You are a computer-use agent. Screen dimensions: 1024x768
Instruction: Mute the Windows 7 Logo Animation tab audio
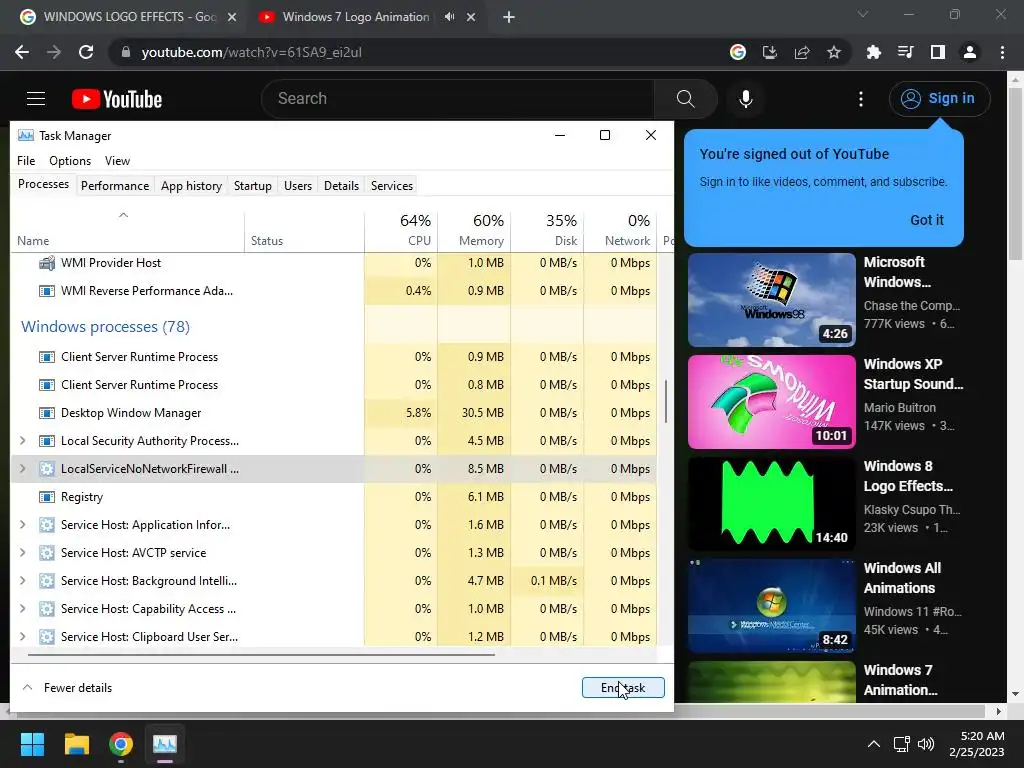(449, 17)
